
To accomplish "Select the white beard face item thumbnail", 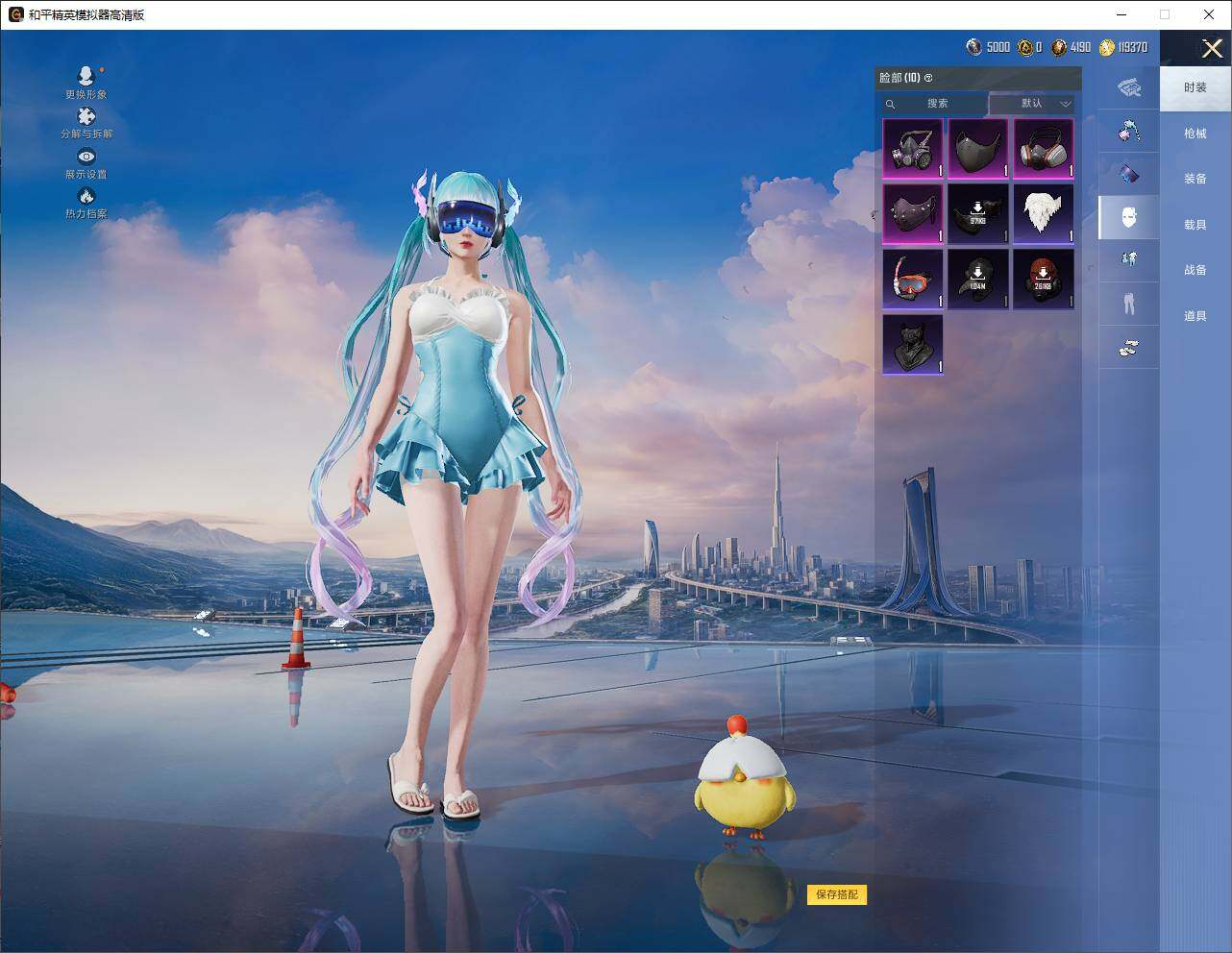I will [1044, 213].
